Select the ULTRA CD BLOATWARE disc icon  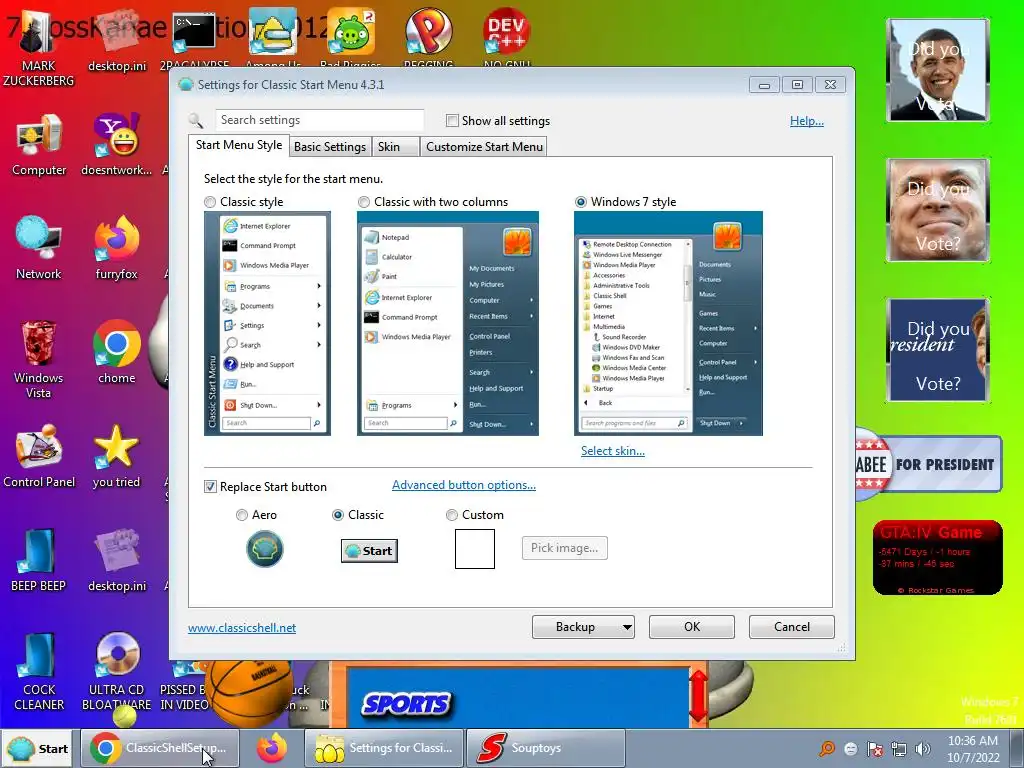click(116, 671)
